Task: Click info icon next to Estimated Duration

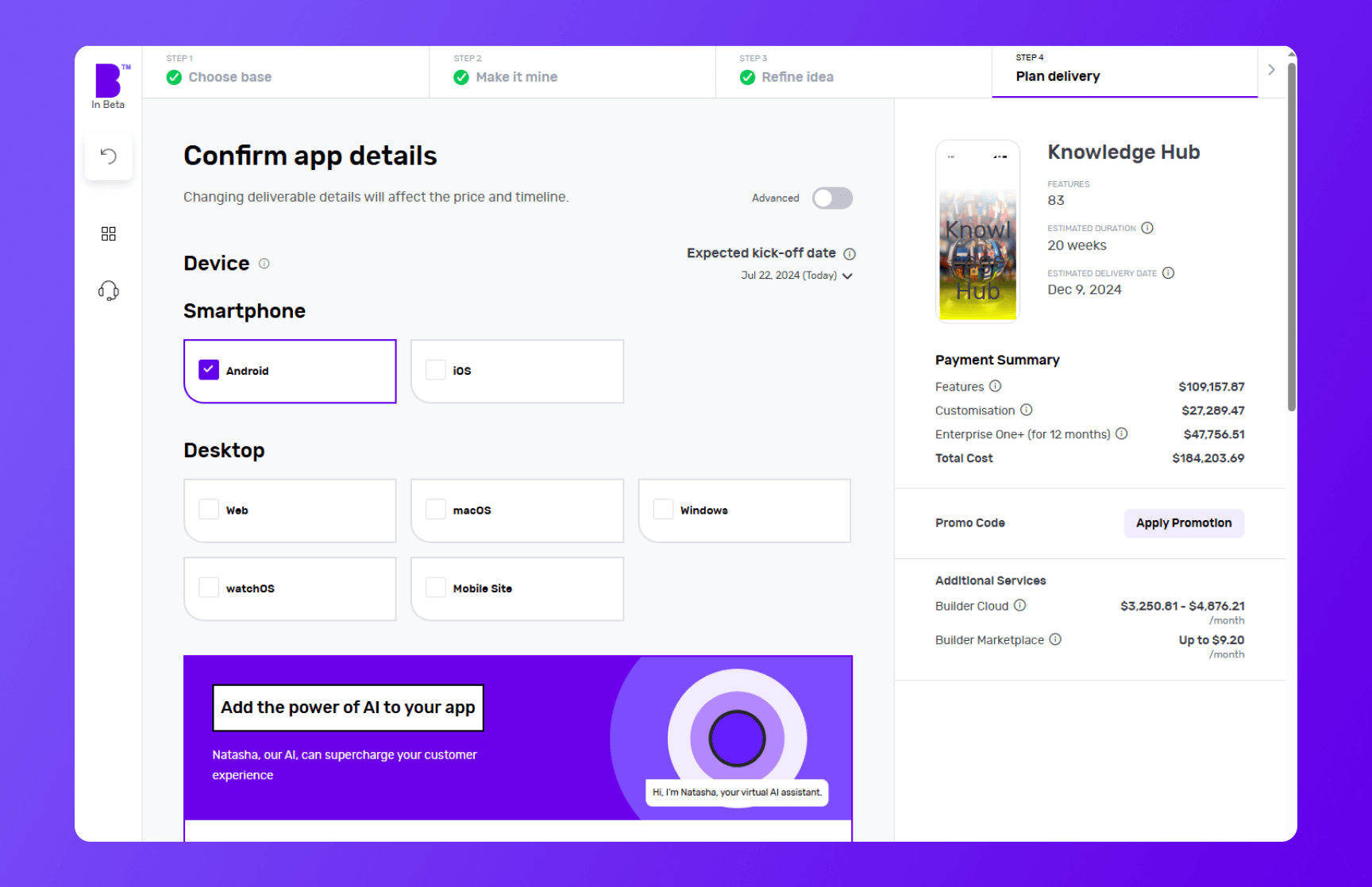Action: (x=1147, y=228)
